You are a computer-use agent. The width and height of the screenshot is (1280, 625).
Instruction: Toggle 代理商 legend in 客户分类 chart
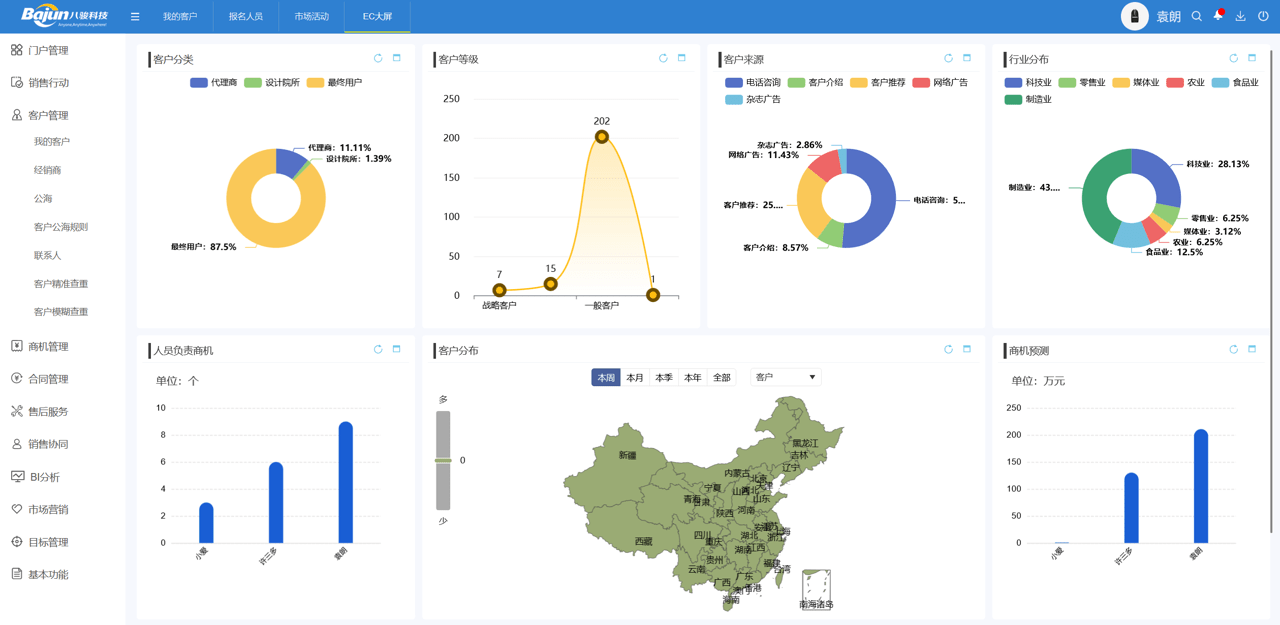tap(213, 83)
